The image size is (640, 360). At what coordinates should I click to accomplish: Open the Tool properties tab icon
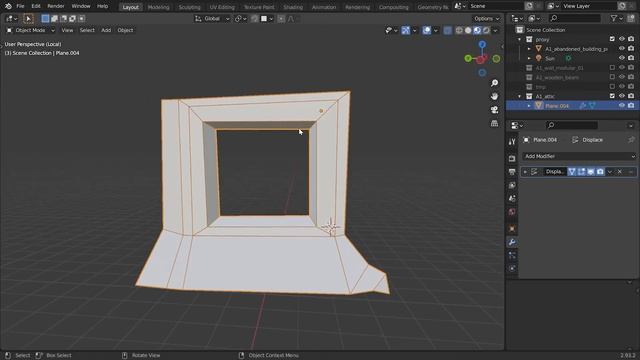pyautogui.click(x=512, y=142)
